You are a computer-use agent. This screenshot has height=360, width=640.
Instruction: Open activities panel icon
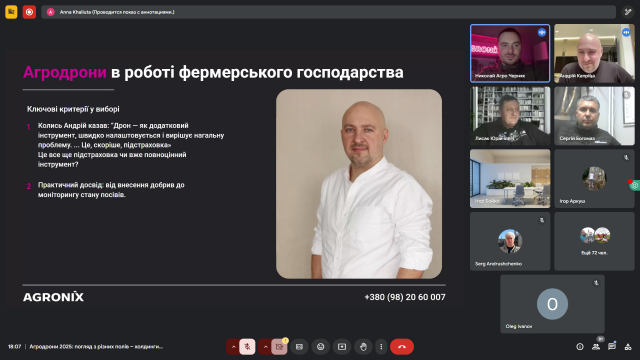point(628,347)
